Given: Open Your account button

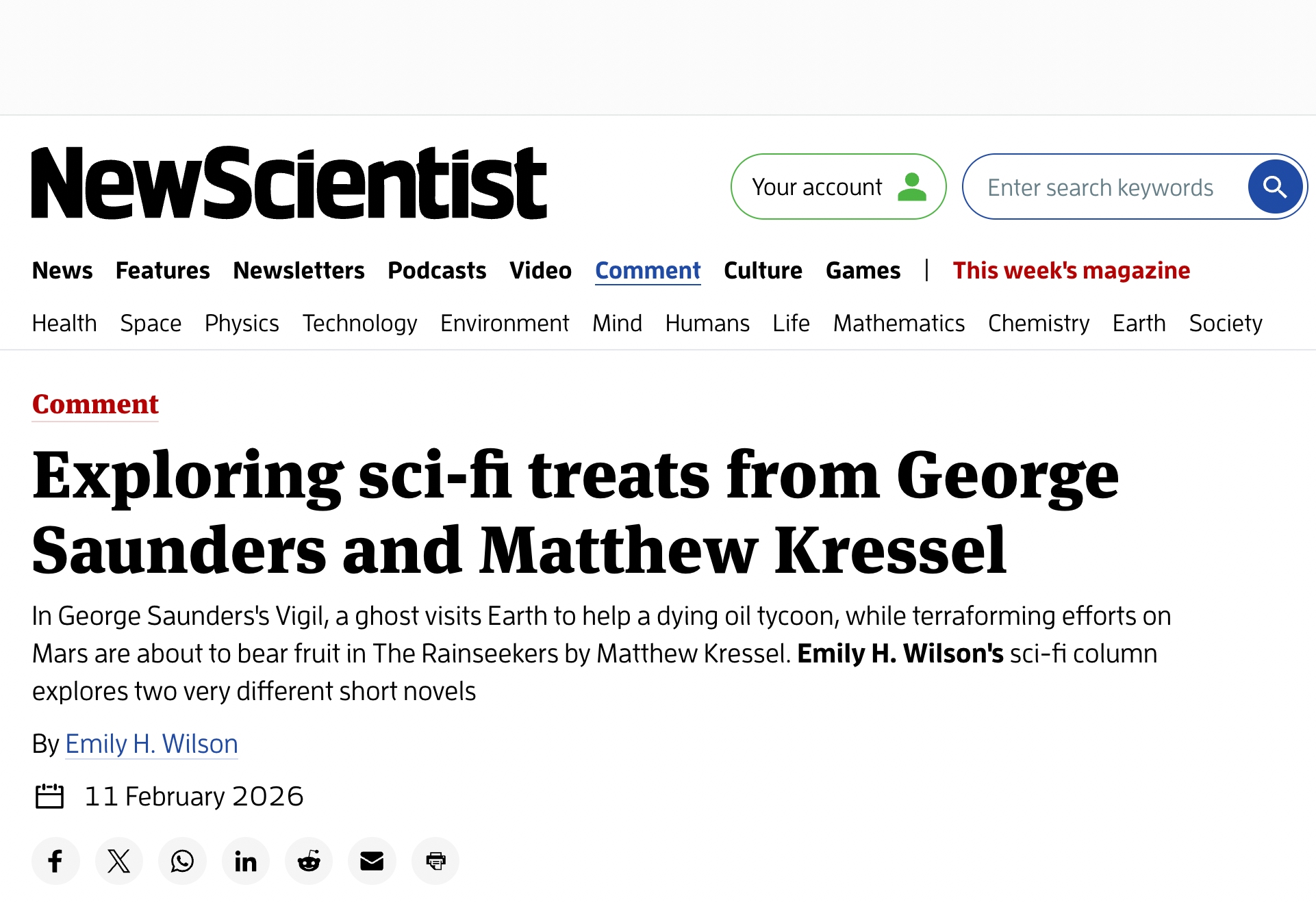Looking at the screenshot, I should point(838,187).
